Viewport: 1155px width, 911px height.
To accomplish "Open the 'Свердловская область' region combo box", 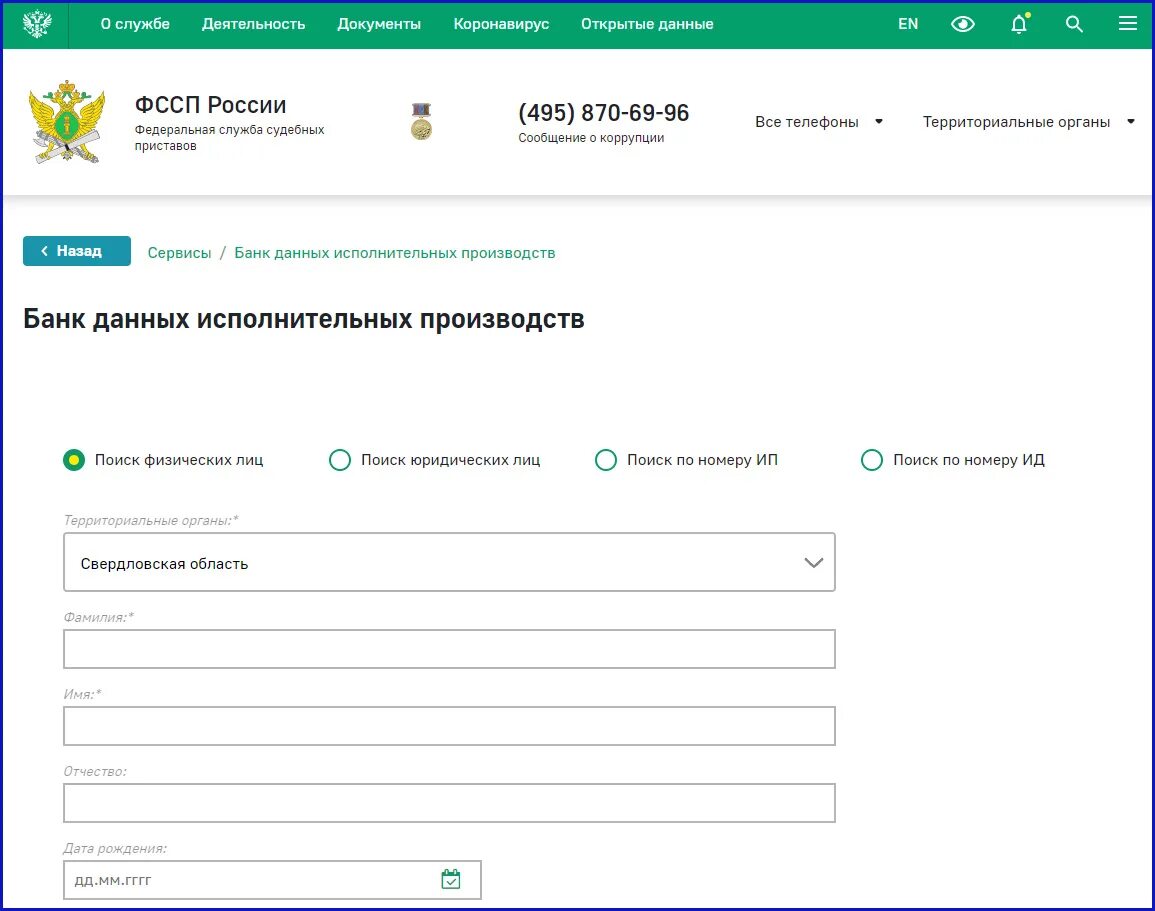I will (449, 562).
